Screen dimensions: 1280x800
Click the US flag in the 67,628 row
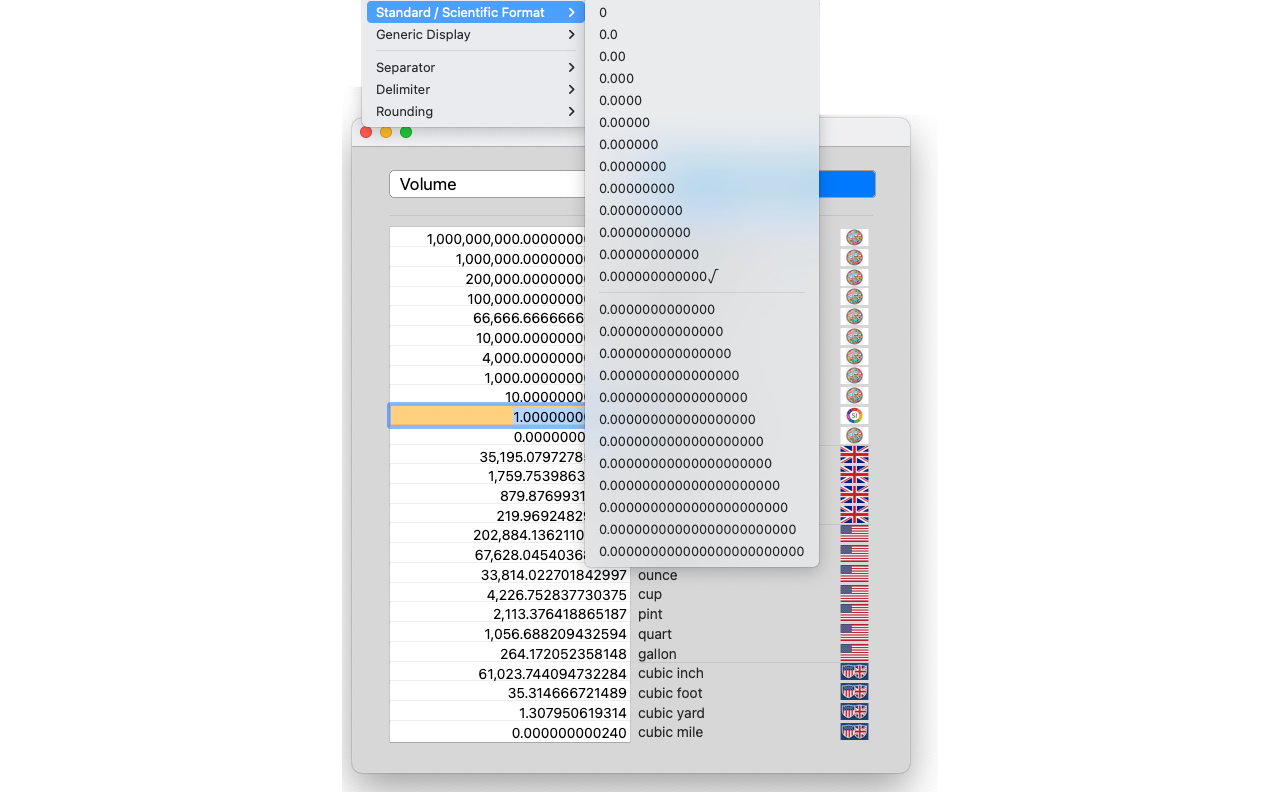point(854,554)
